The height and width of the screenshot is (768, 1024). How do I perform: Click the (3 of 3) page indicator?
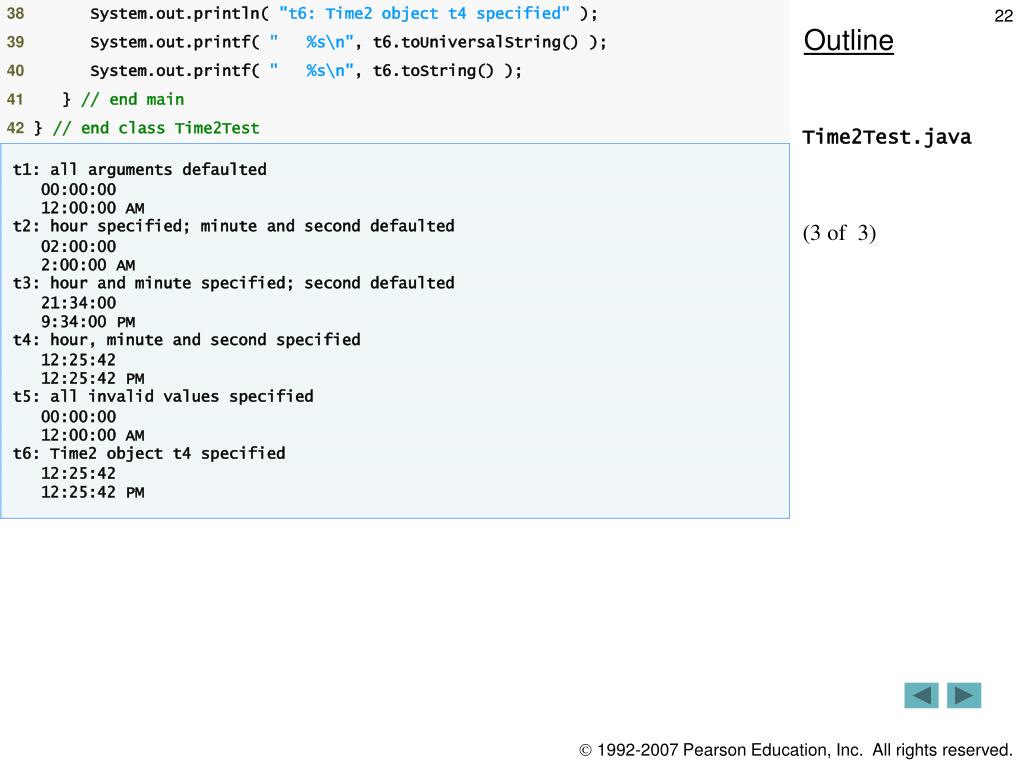click(x=839, y=233)
